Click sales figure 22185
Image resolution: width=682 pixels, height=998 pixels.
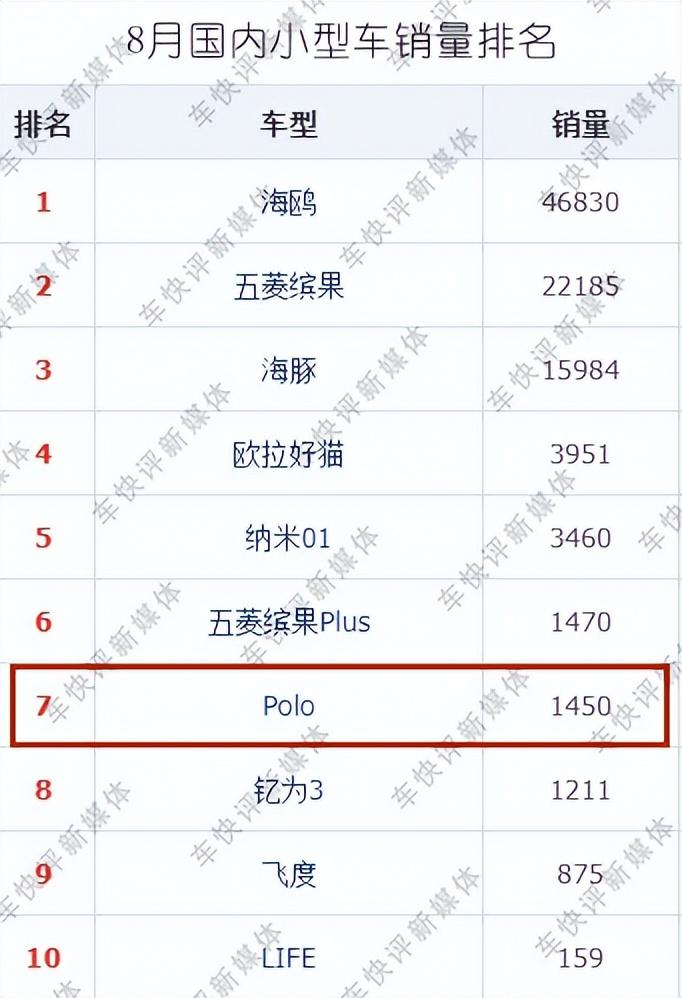(x=580, y=286)
